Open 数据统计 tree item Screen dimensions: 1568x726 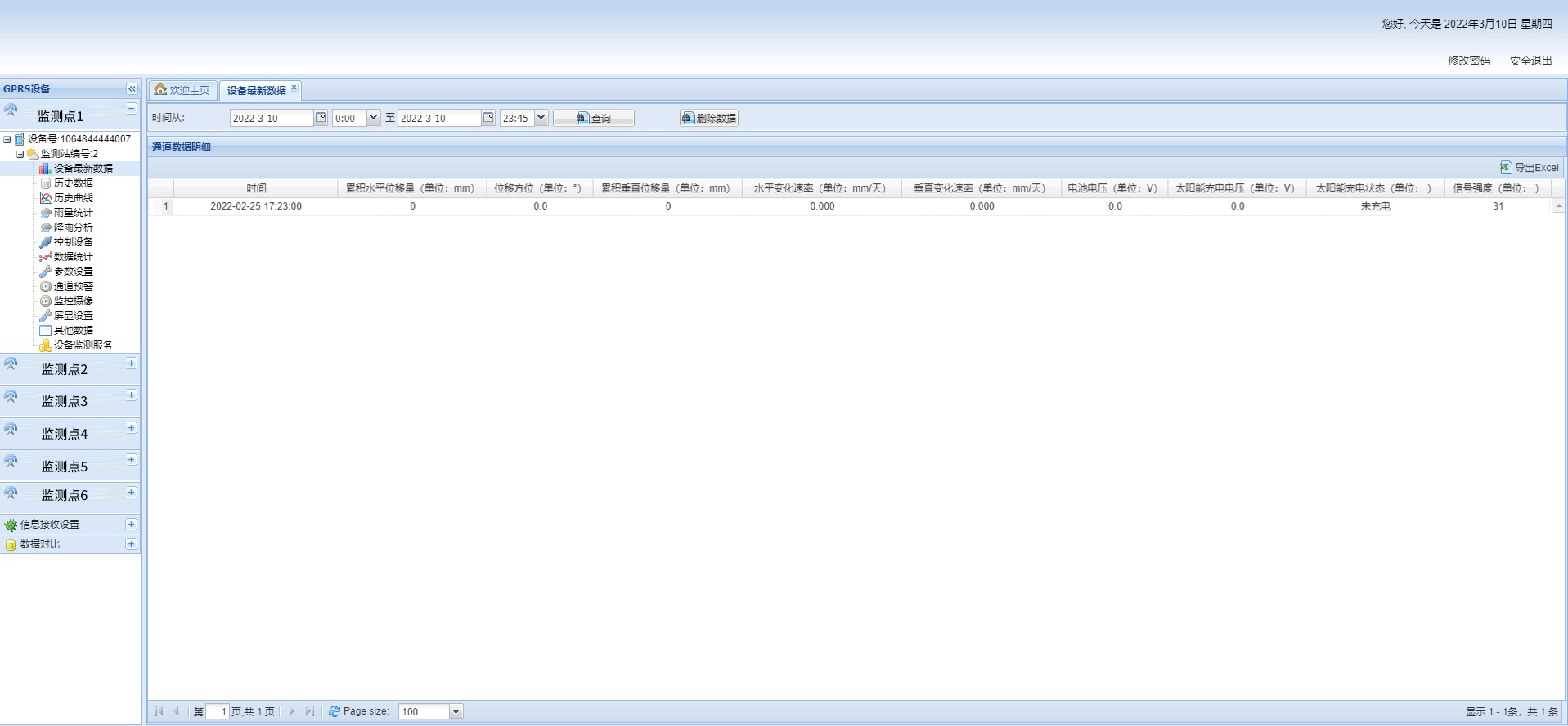point(74,257)
